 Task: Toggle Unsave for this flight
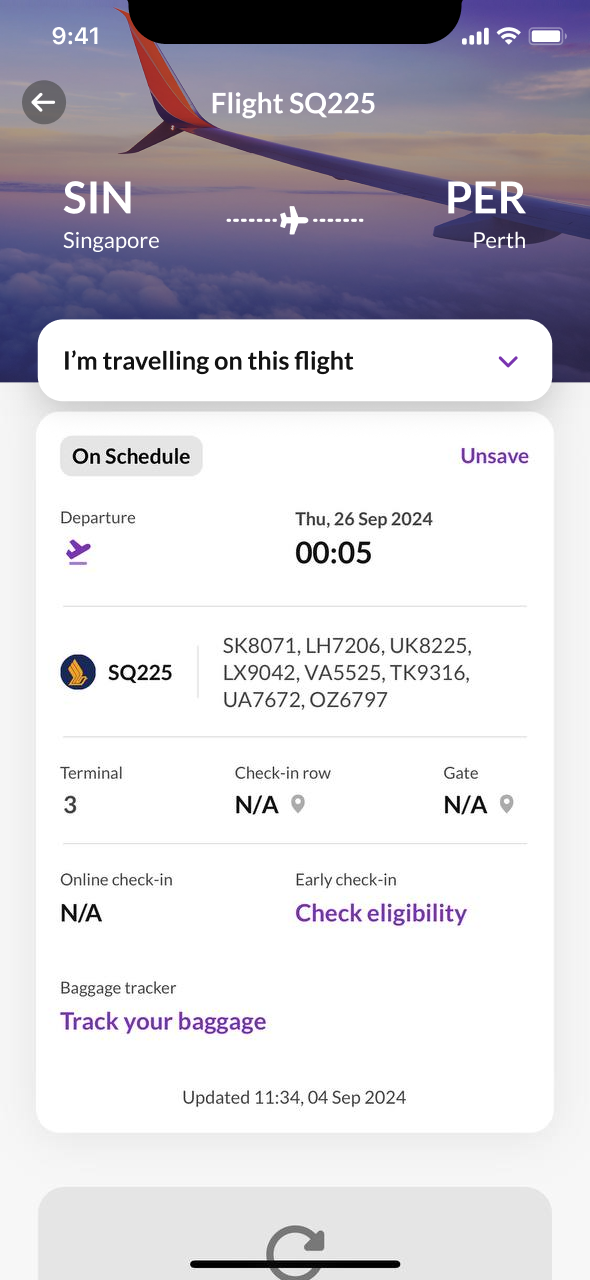pyautogui.click(x=494, y=456)
